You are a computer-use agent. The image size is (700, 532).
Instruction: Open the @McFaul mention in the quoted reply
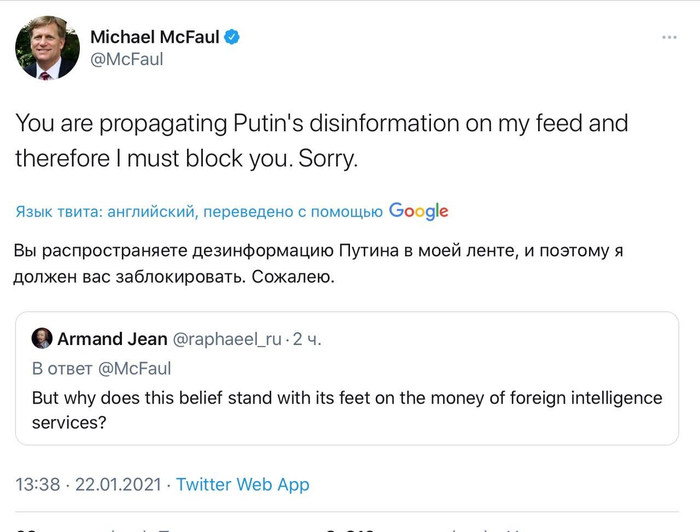pos(134,368)
